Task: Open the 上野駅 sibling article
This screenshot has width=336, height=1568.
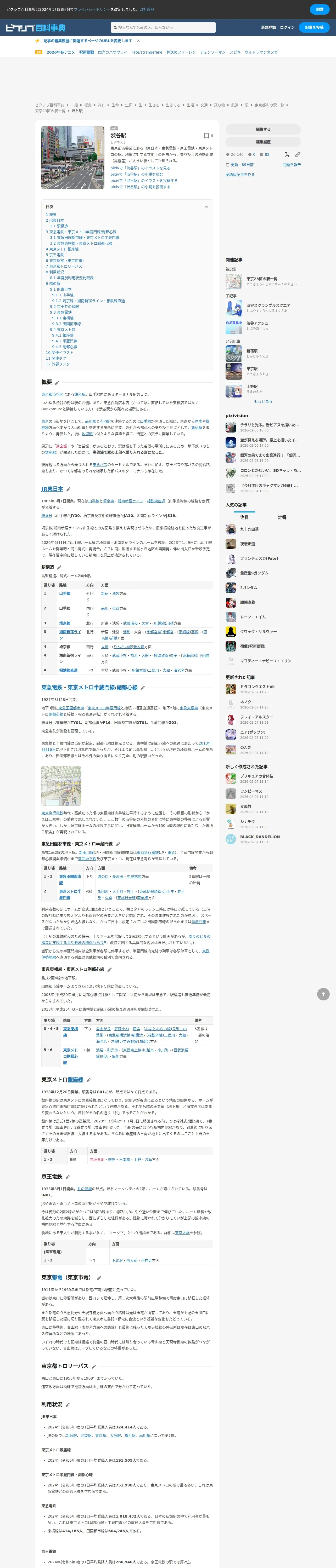Action: (x=252, y=387)
